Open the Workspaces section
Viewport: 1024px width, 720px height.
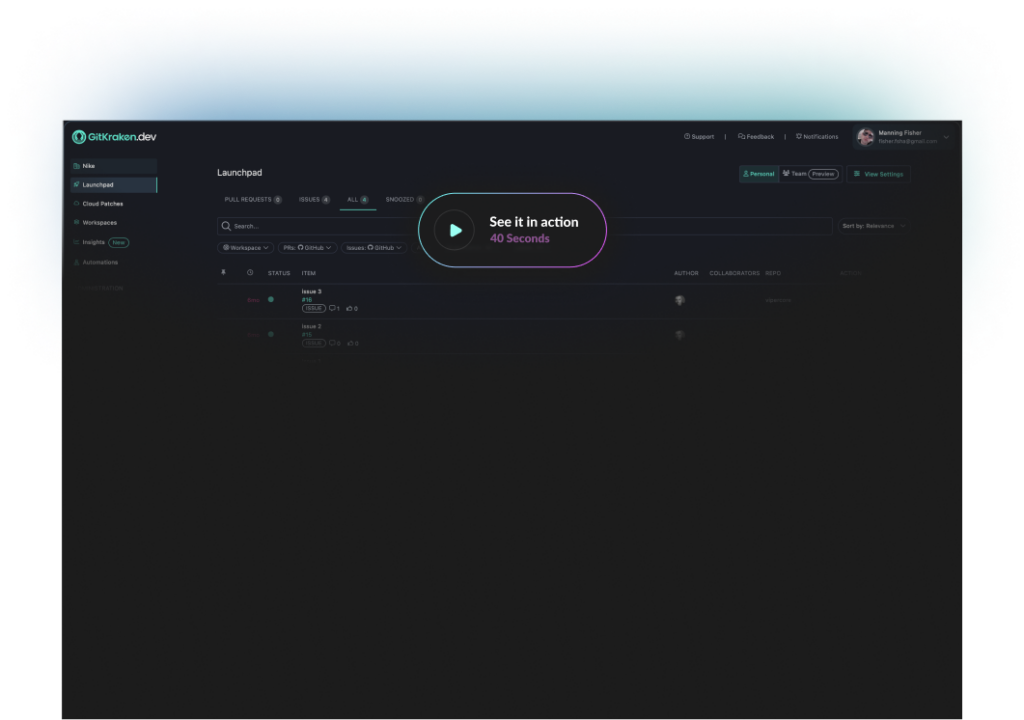coord(100,222)
